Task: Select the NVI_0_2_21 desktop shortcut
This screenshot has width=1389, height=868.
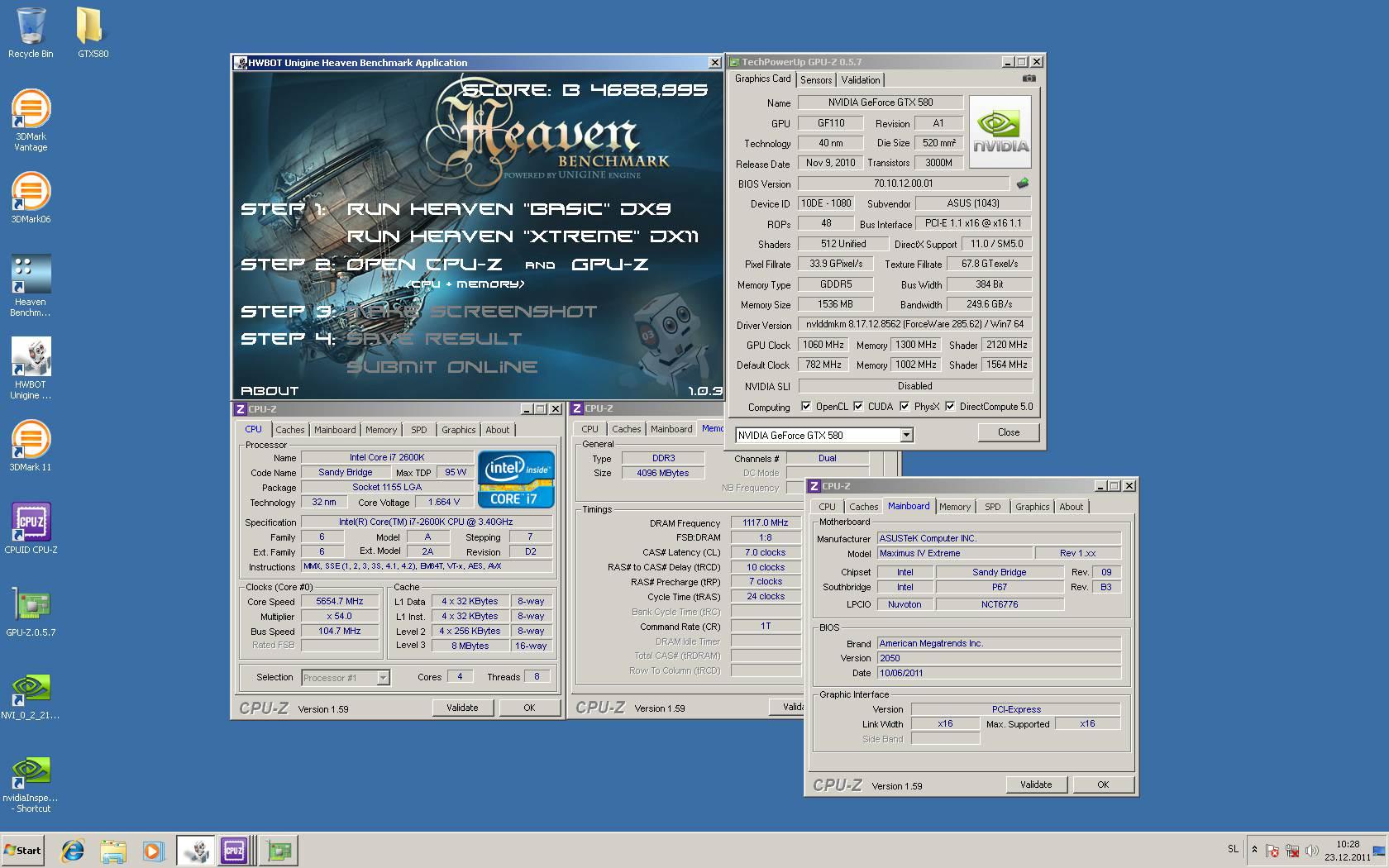Action: (x=31, y=697)
